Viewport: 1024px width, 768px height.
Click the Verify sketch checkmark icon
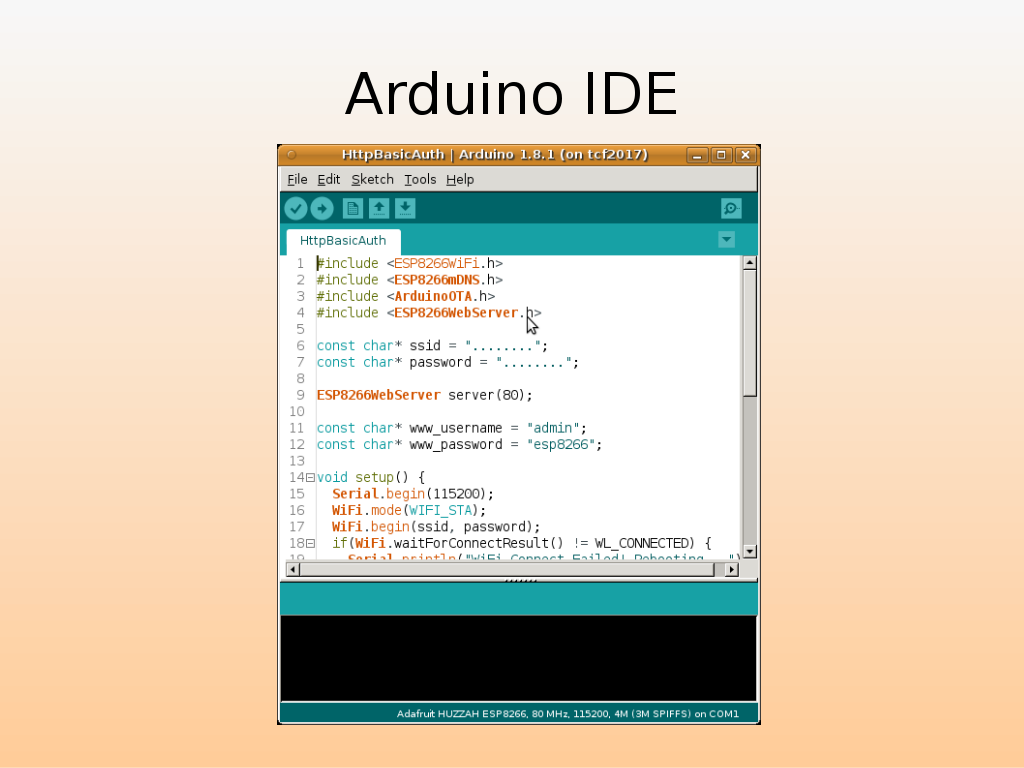[x=296, y=208]
